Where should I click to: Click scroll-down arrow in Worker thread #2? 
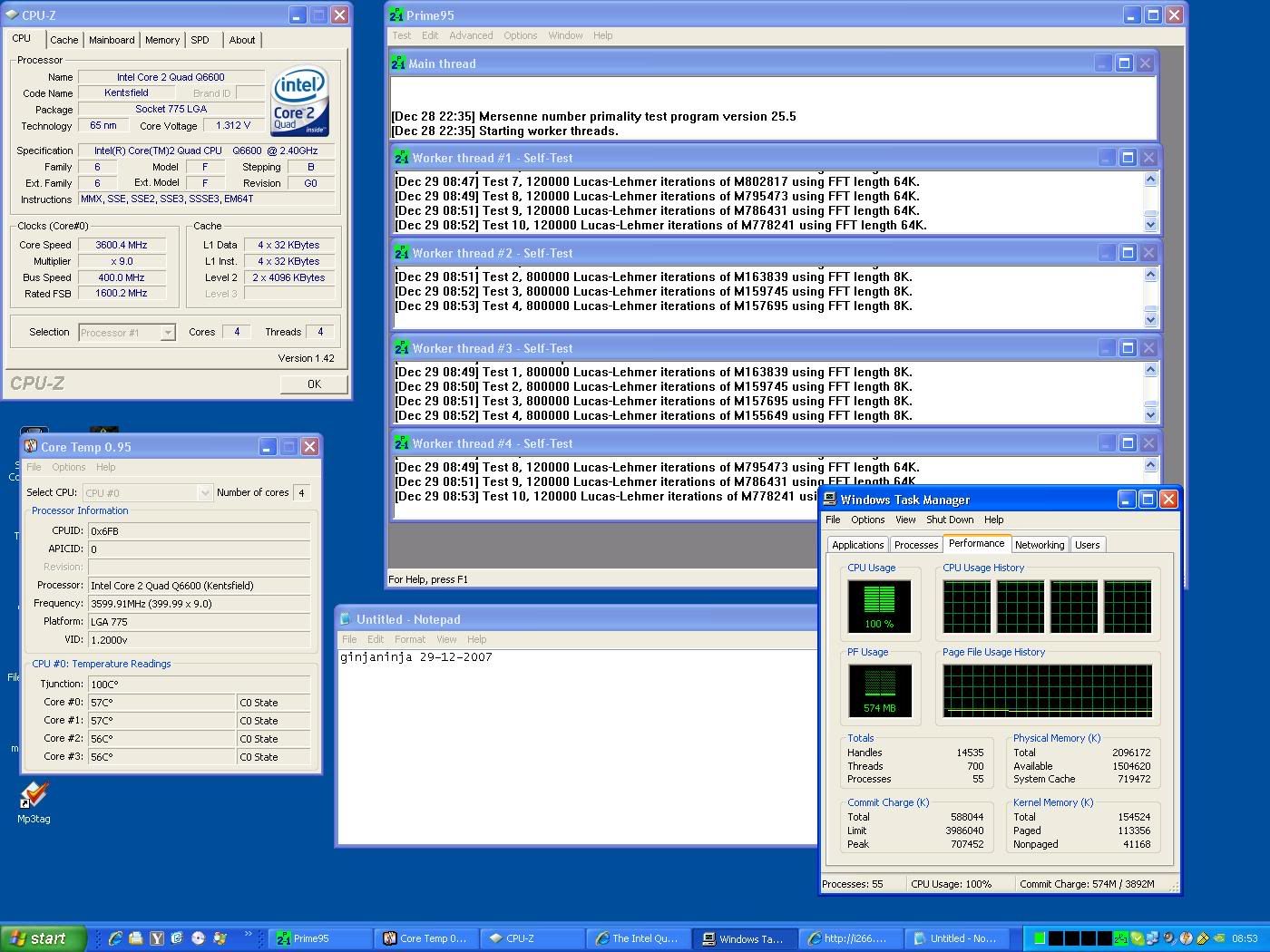(x=1150, y=319)
